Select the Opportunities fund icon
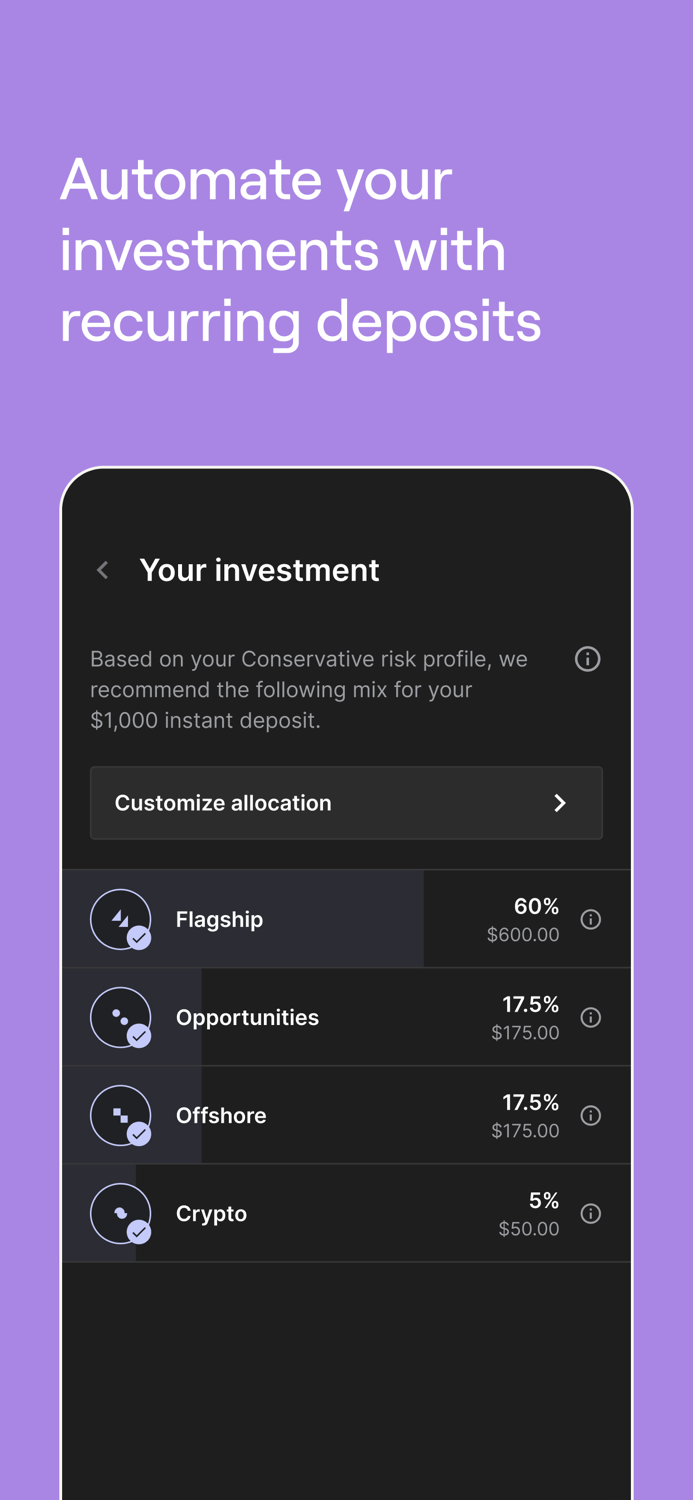693x1500 pixels. 121,1017
